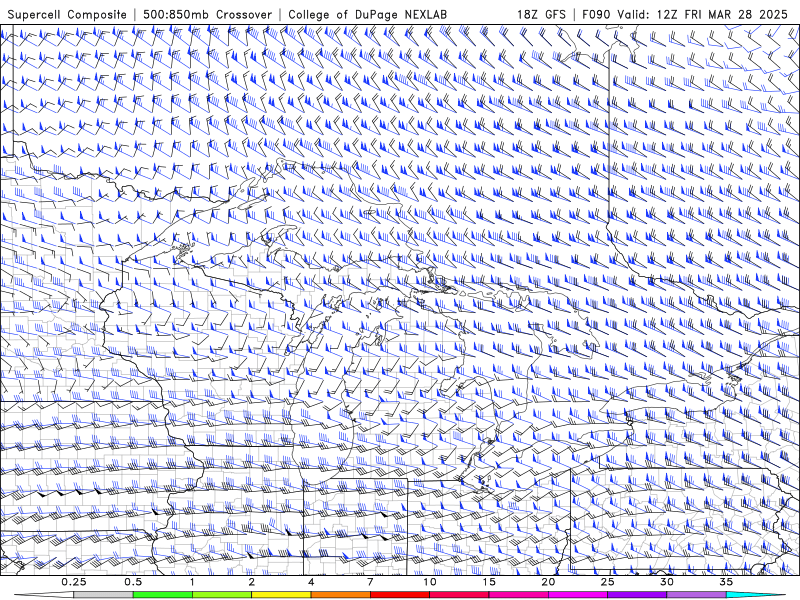Click the "F090" forecast hour text

click(x=596, y=14)
